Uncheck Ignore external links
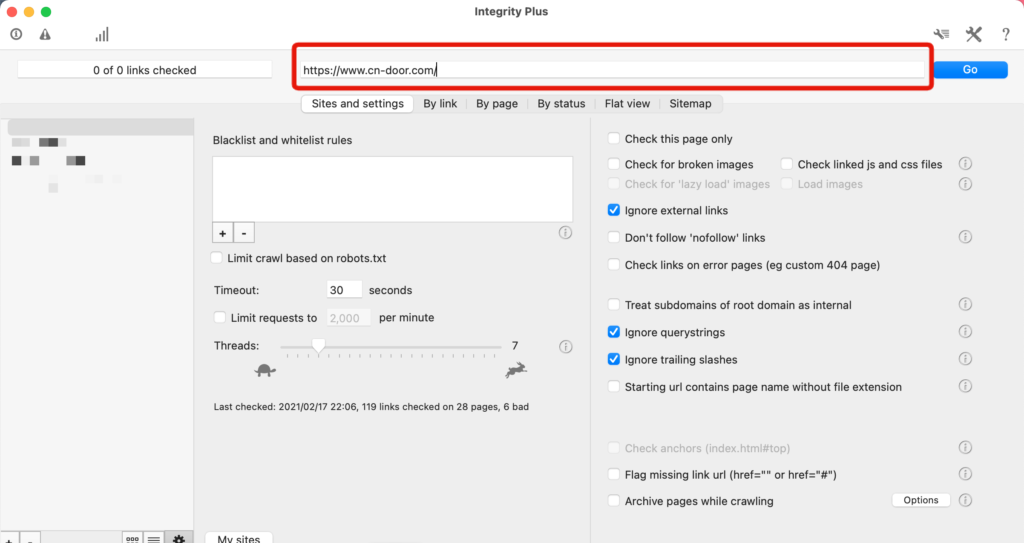Viewport: 1024px width, 543px height. tap(614, 210)
